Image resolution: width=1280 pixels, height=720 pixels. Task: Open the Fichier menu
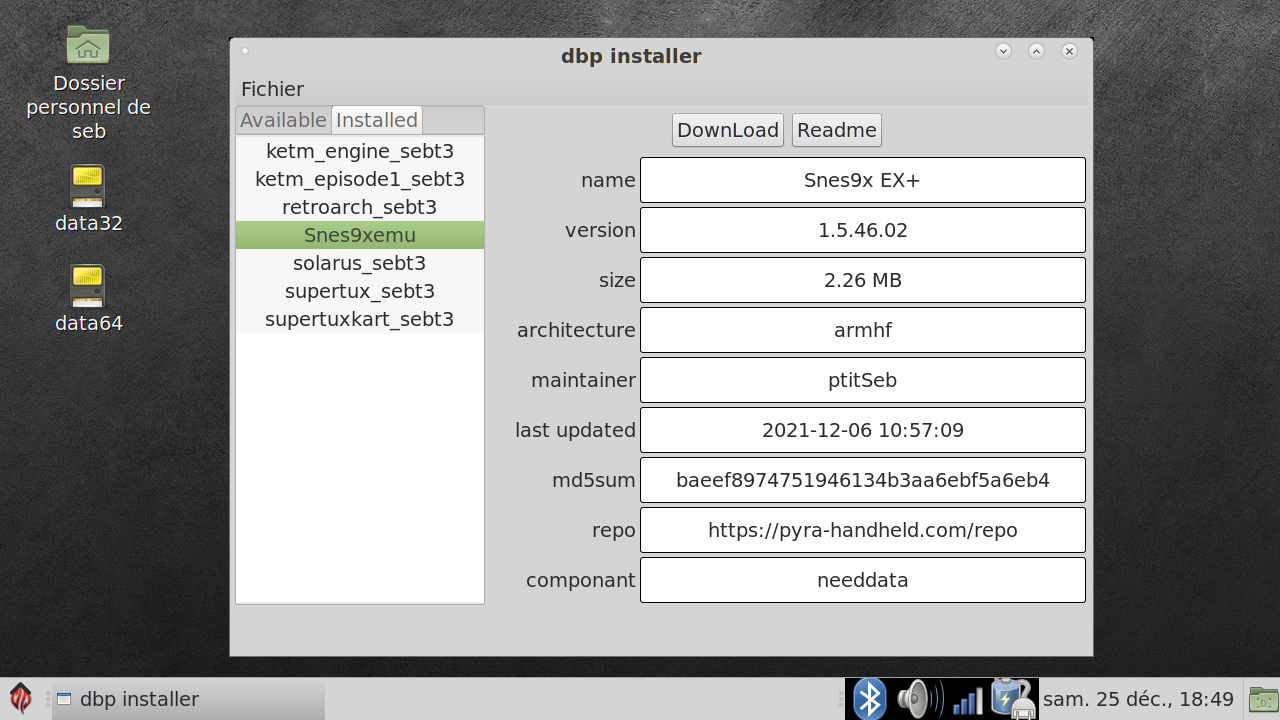pyautogui.click(x=272, y=89)
